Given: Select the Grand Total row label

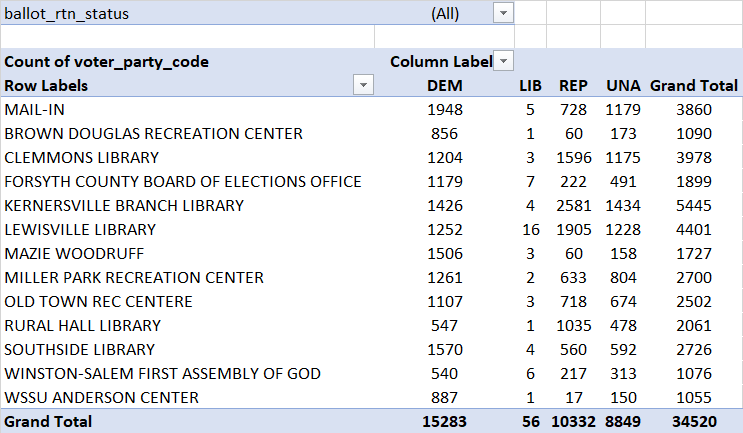Looking at the screenshot, I should tap(48, 421).
